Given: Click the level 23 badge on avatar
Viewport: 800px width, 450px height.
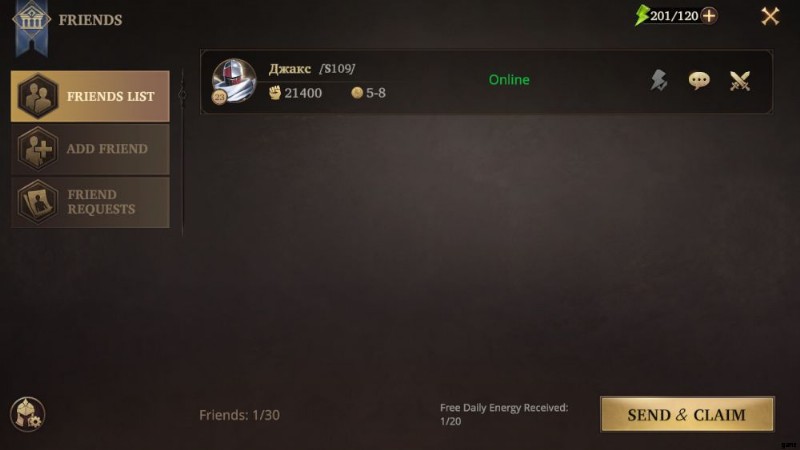Looking at the screenshot, I should (219, 97).
